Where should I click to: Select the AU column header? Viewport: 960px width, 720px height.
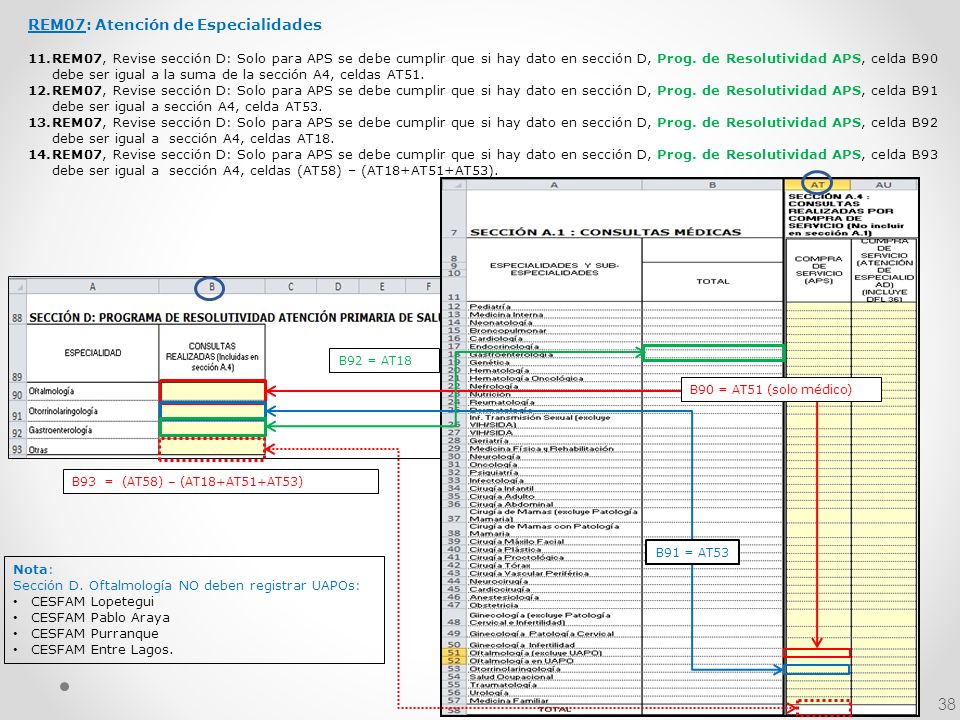(x=883, y=184)
